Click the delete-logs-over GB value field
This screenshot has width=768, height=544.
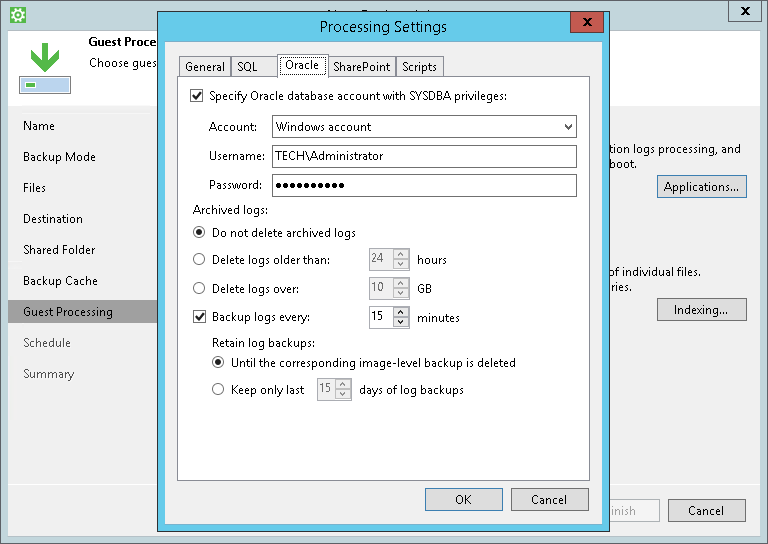[x=382, y=288]
